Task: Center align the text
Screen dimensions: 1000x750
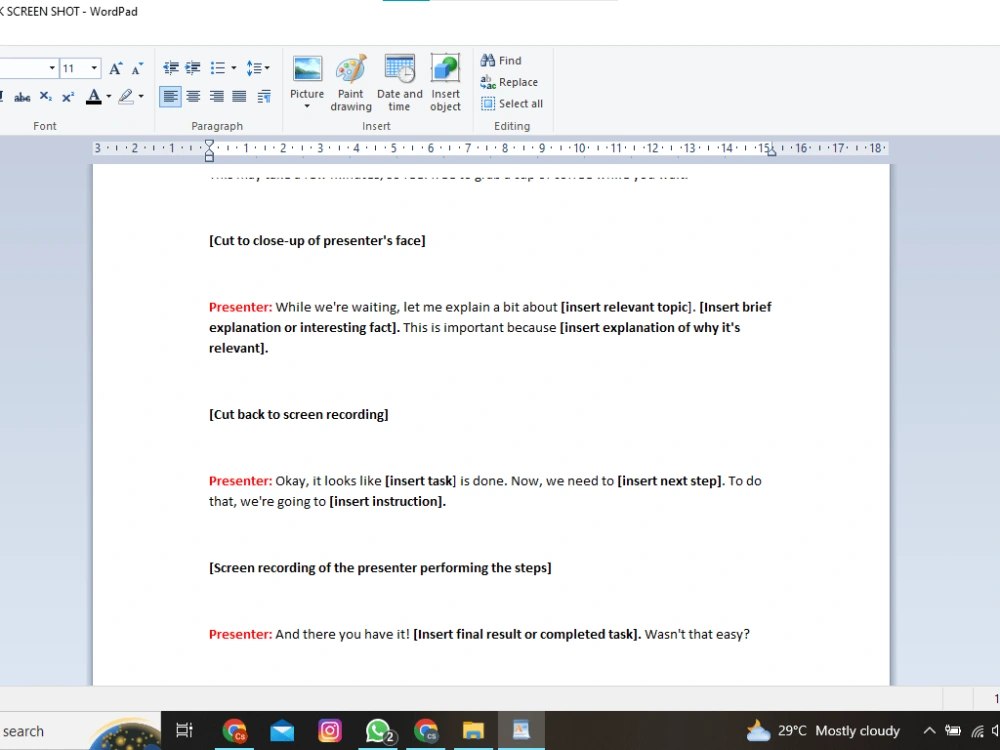Action: pyautogui.click(x=193, y=97)
